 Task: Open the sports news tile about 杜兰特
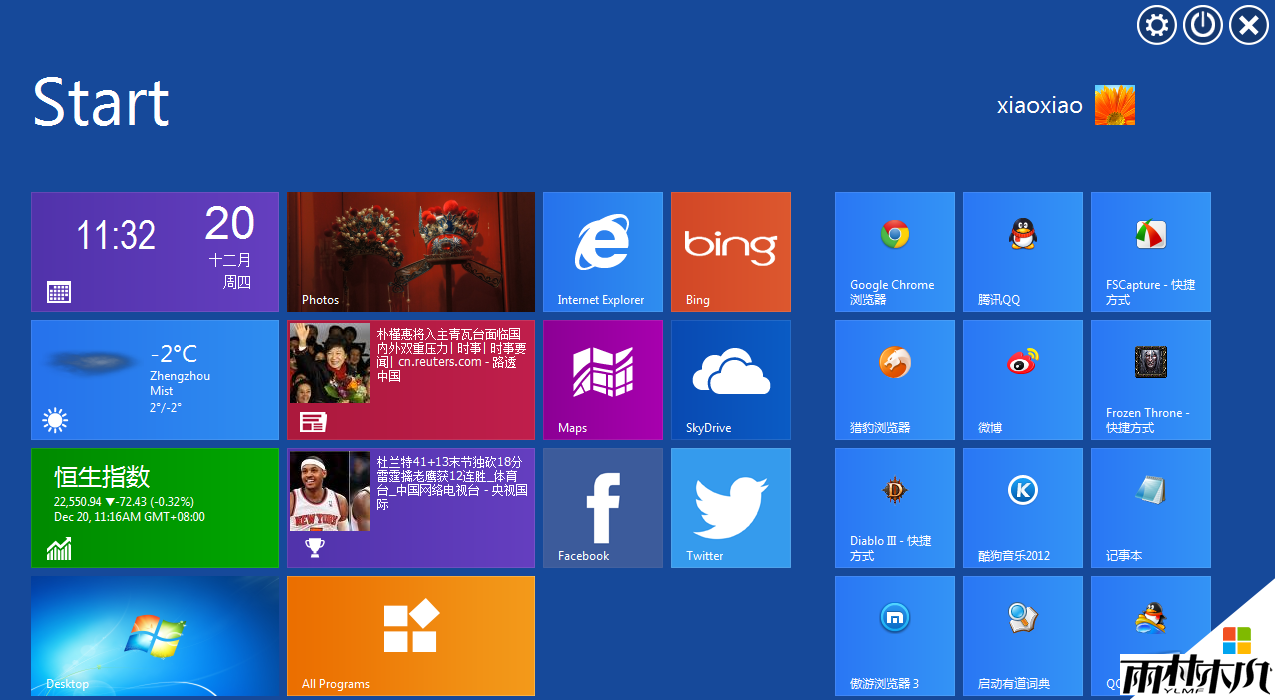[411, 508]
